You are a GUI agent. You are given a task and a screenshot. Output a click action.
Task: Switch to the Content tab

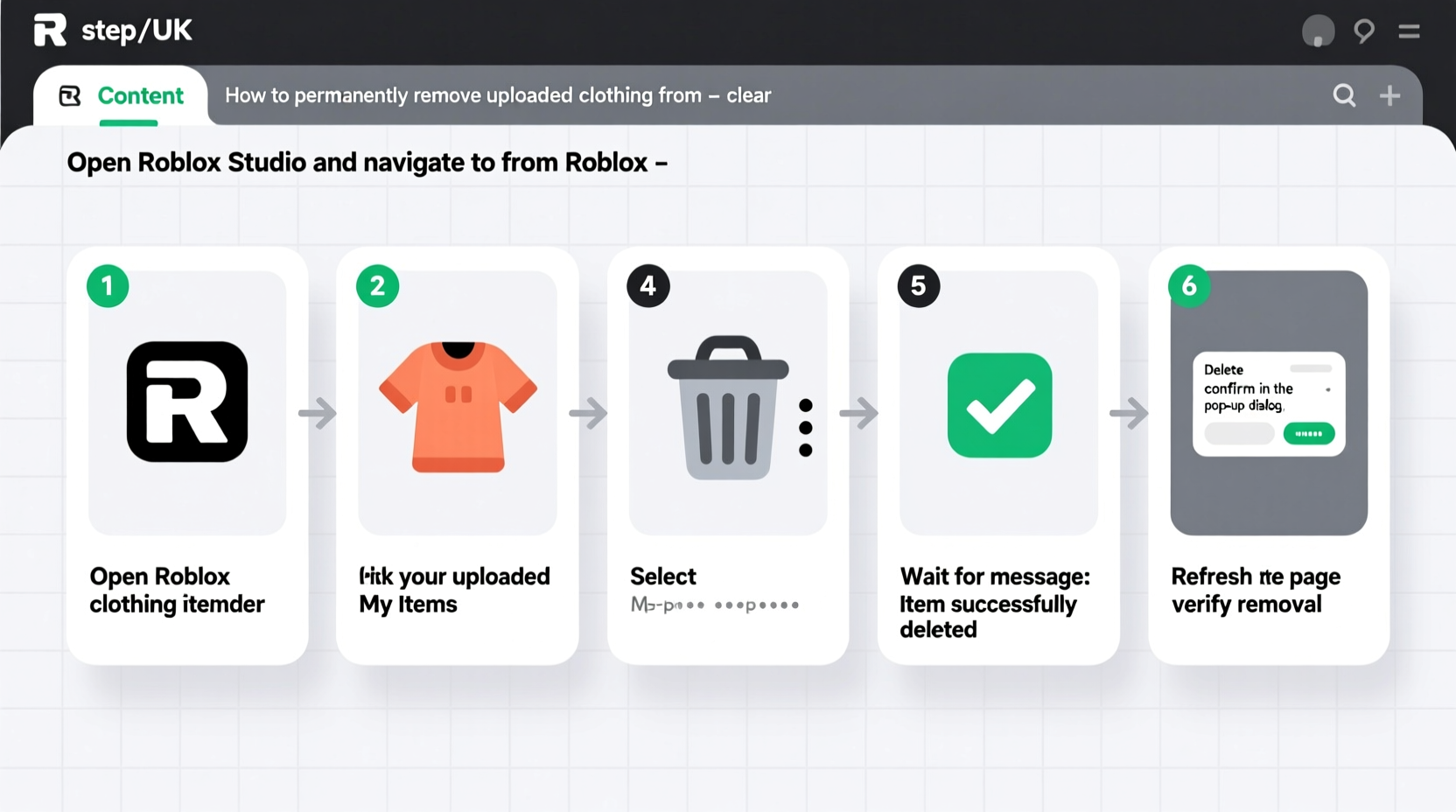[140, 95]
